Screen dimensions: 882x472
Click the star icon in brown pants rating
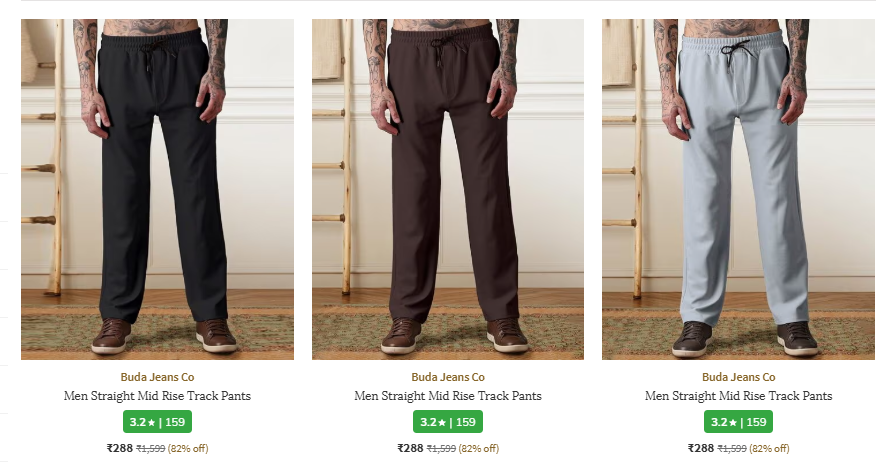[x=442, y=422]
